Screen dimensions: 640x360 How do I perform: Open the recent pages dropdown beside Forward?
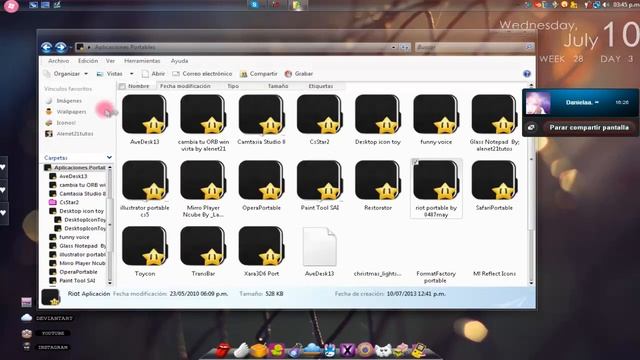click(x=71, y=48)
